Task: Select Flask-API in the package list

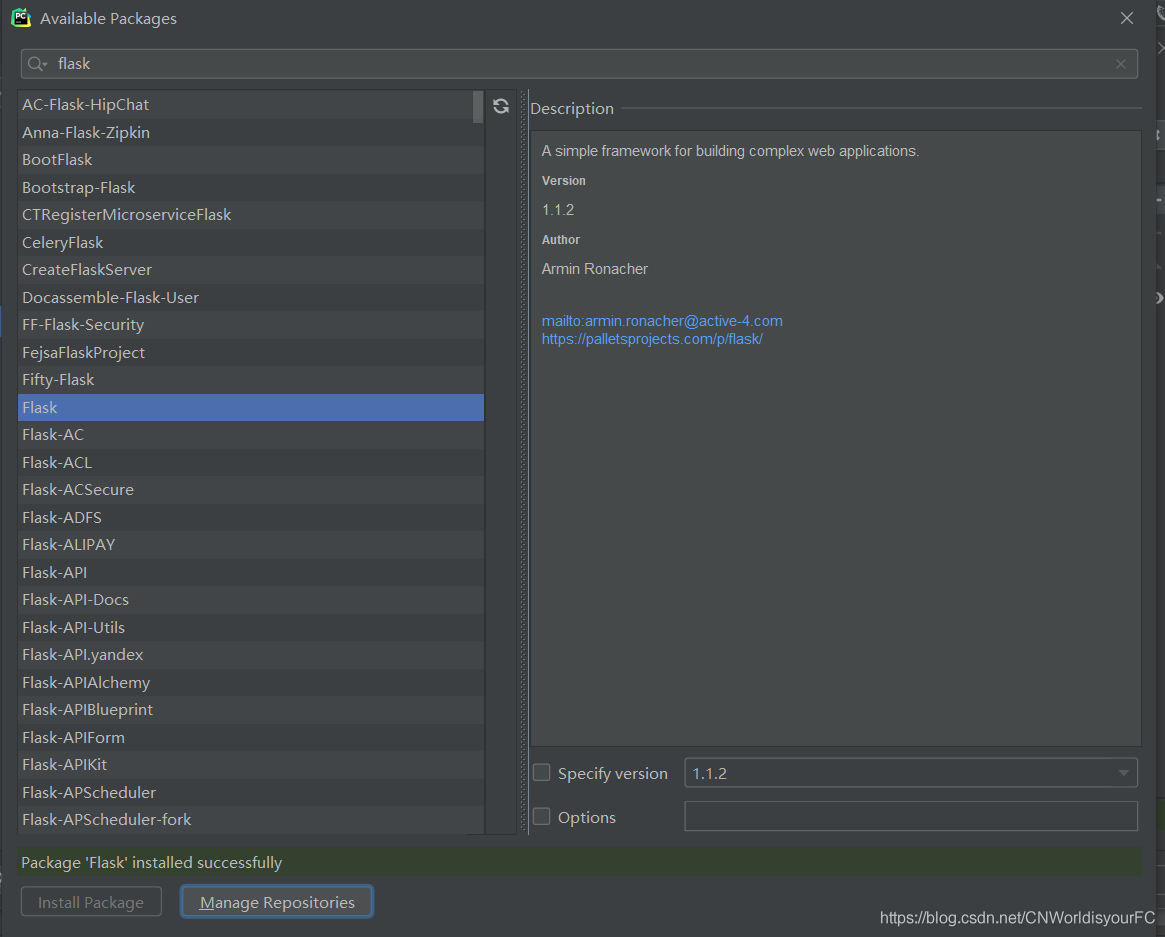Action: coord(55,572)
